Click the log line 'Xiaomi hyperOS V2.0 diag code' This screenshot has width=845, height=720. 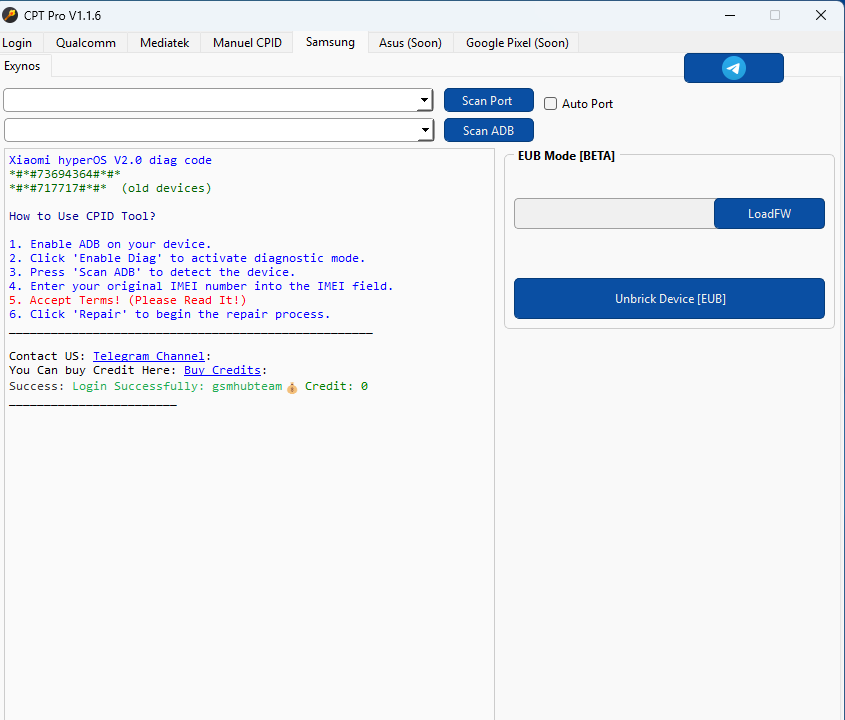click(x=110, y=160)
